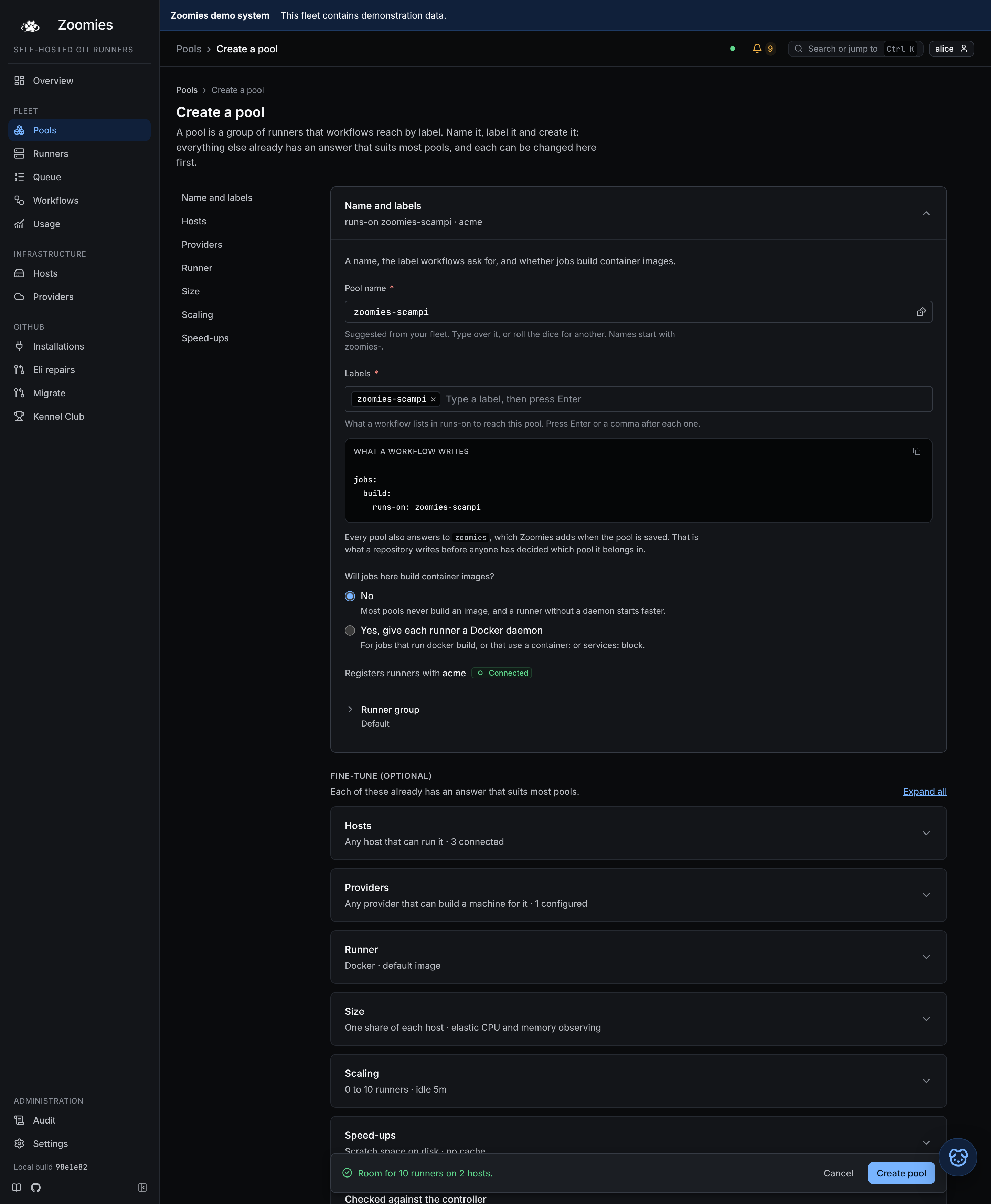
Task: Jump to Name and labels section nav
Action: 217,197
